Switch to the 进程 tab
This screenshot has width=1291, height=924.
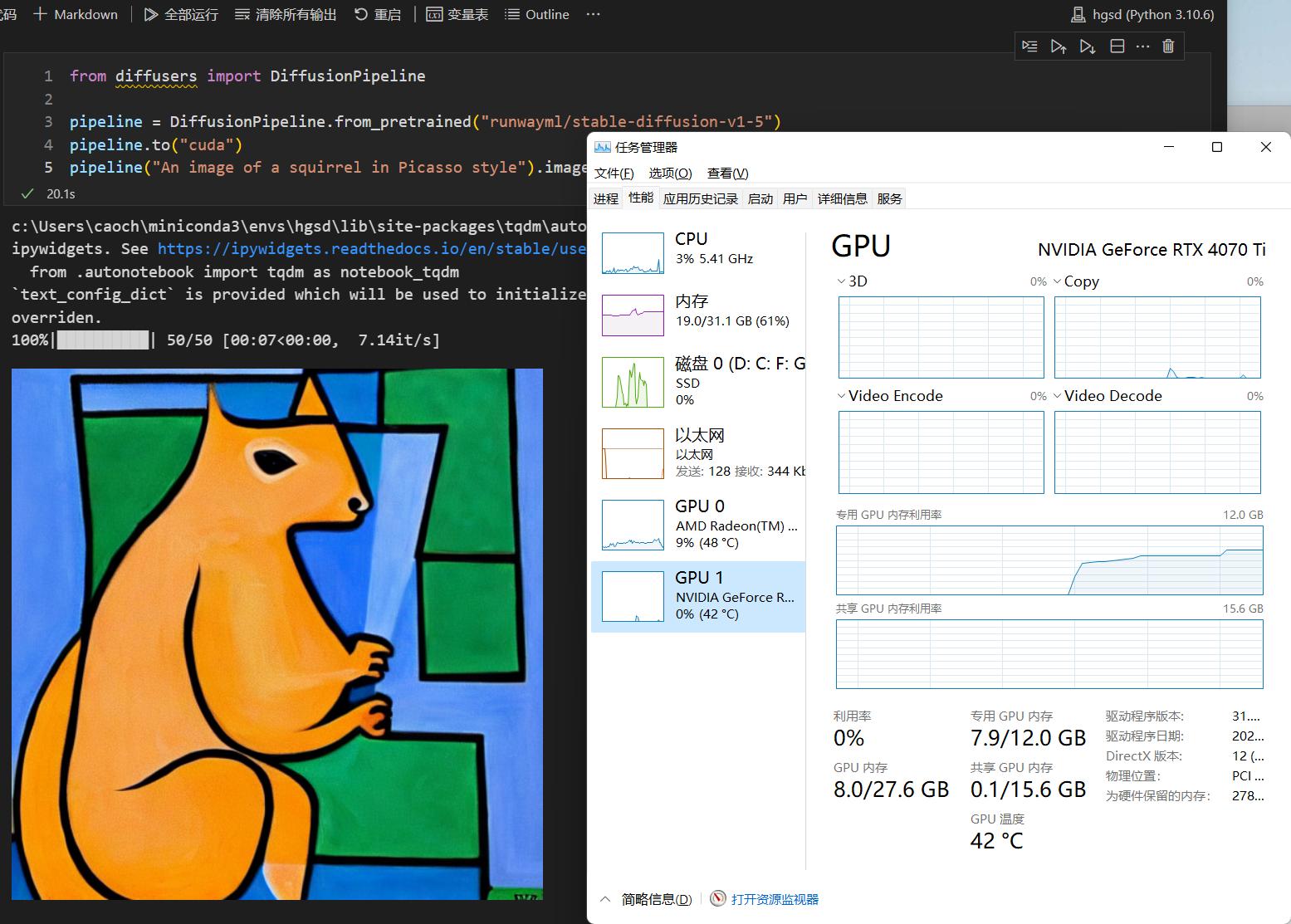coord(605,198)
